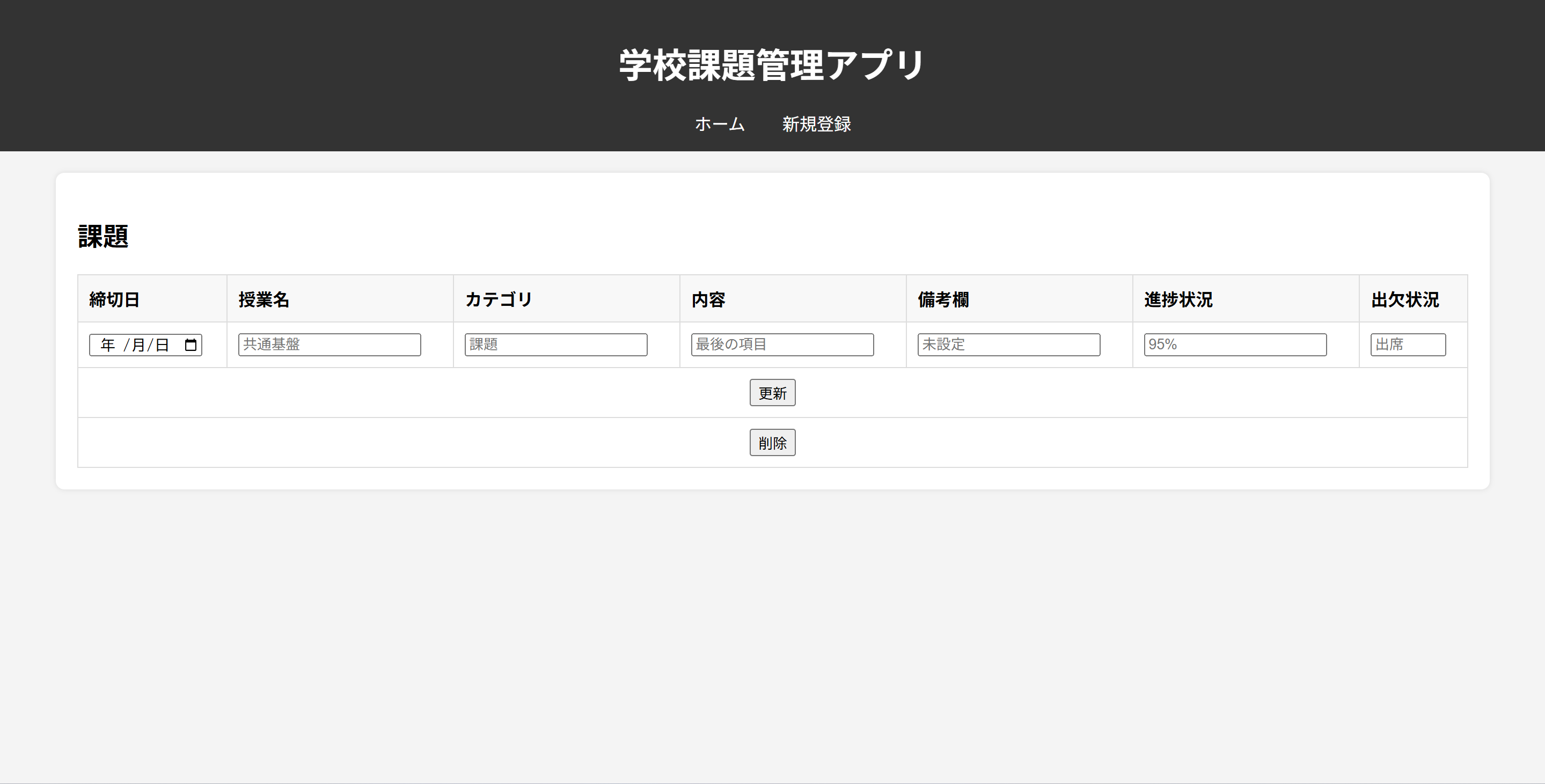Open the 新規登録 navigation link
Viewport: 1545px width, 784px height.
[816, 124]
